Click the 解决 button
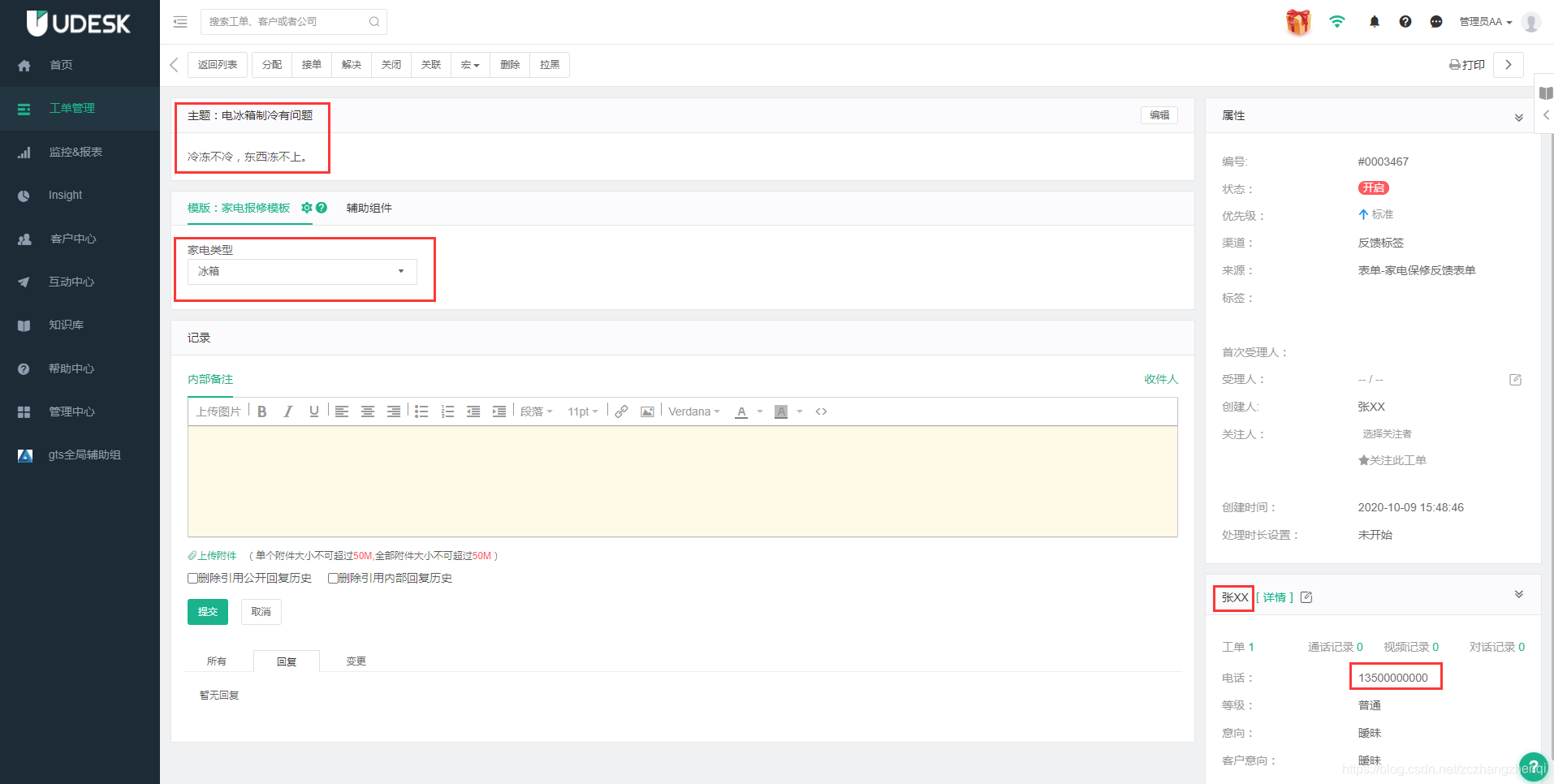The width and height of the screenshot is (1554, 784). tap(352, 65)
